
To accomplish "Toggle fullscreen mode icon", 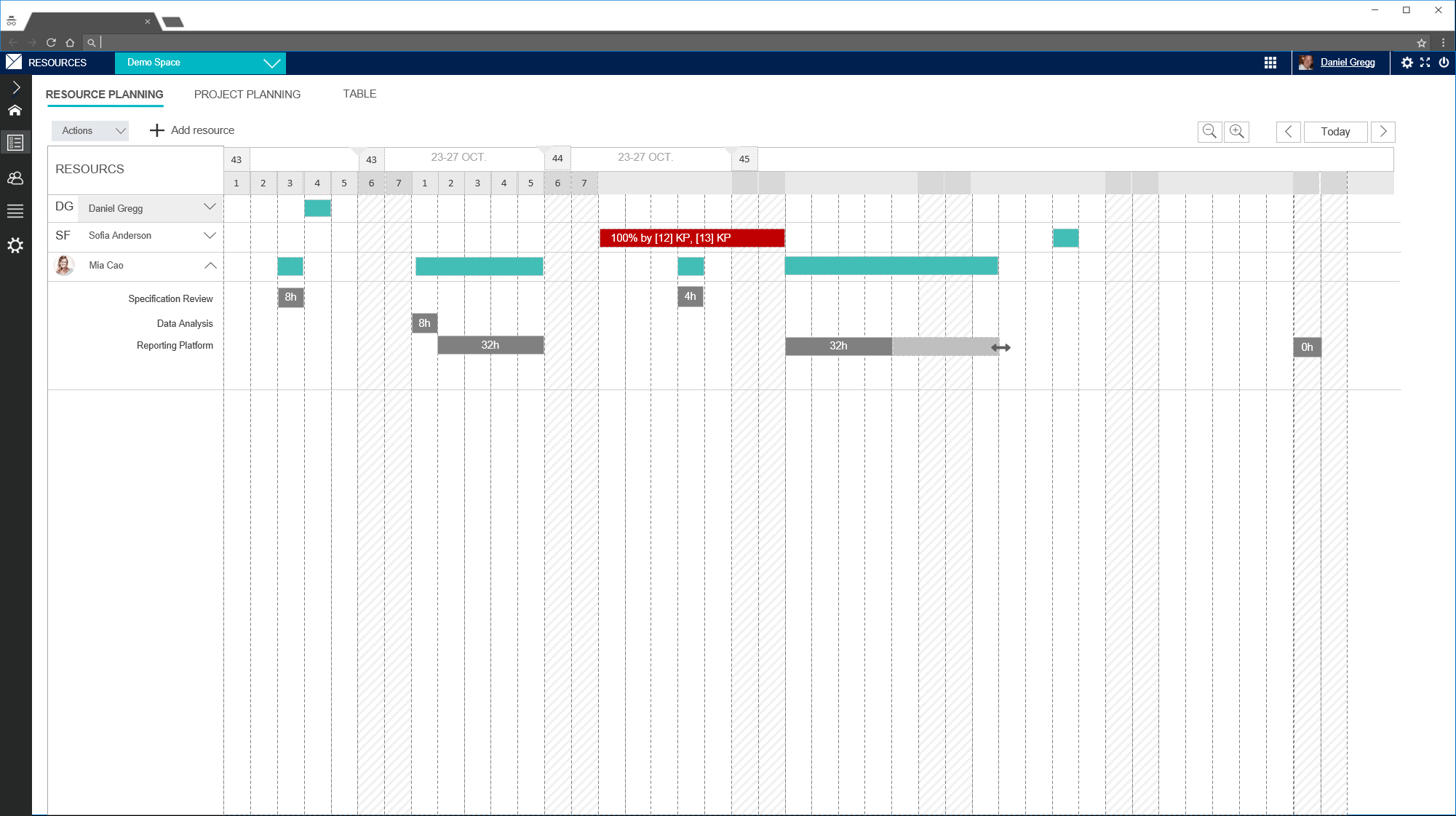I will click(1425, 63).
